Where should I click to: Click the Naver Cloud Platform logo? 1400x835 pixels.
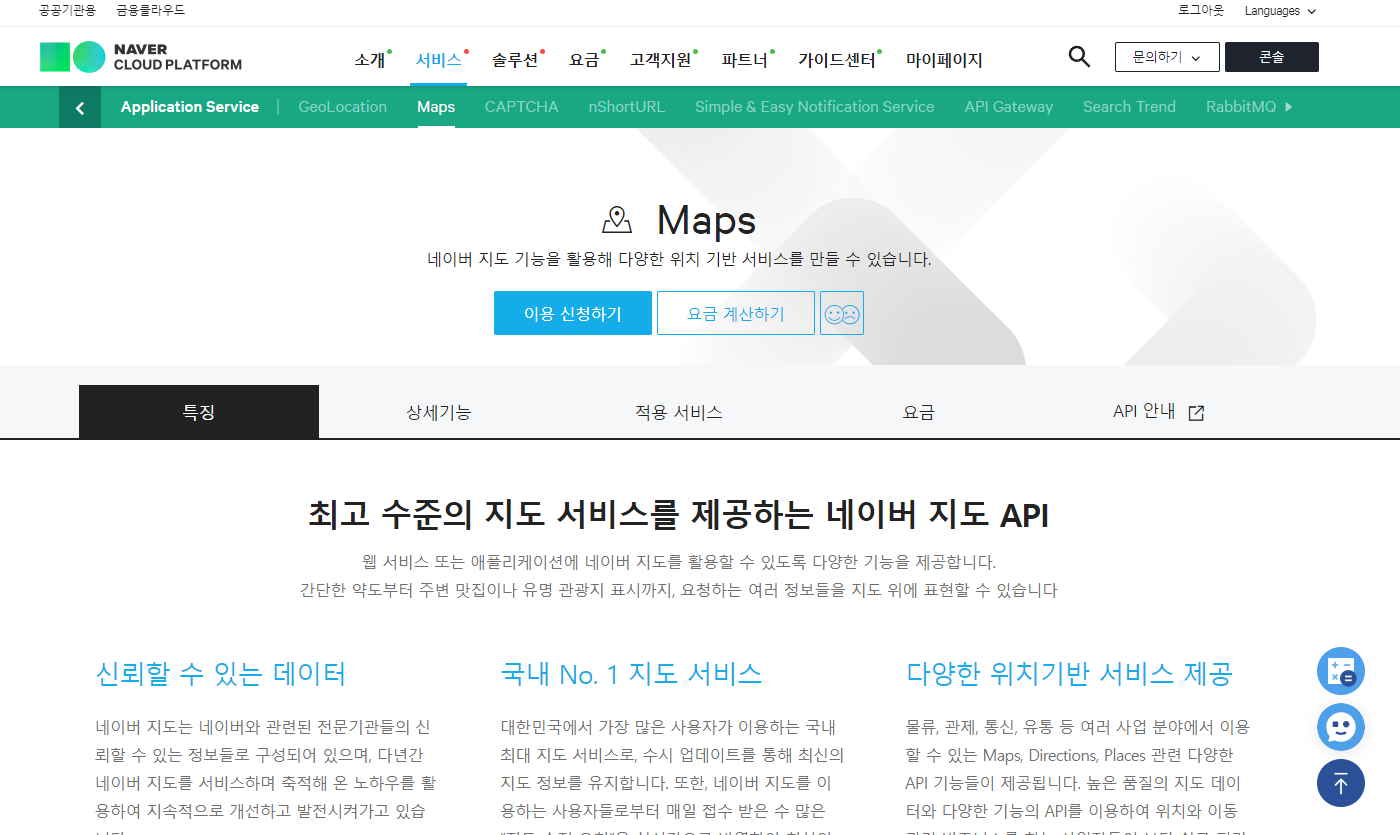point(141,57)
